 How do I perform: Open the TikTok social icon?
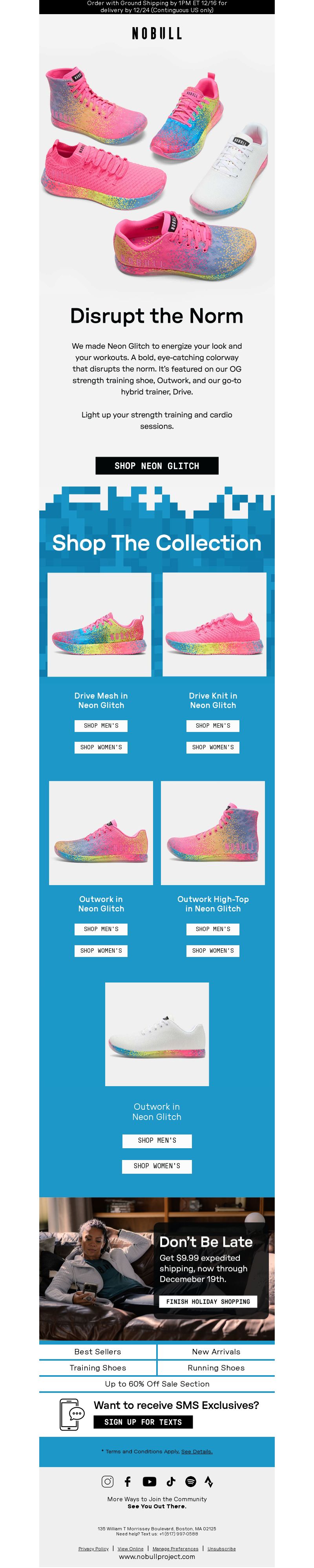(x=170, y=1482)
